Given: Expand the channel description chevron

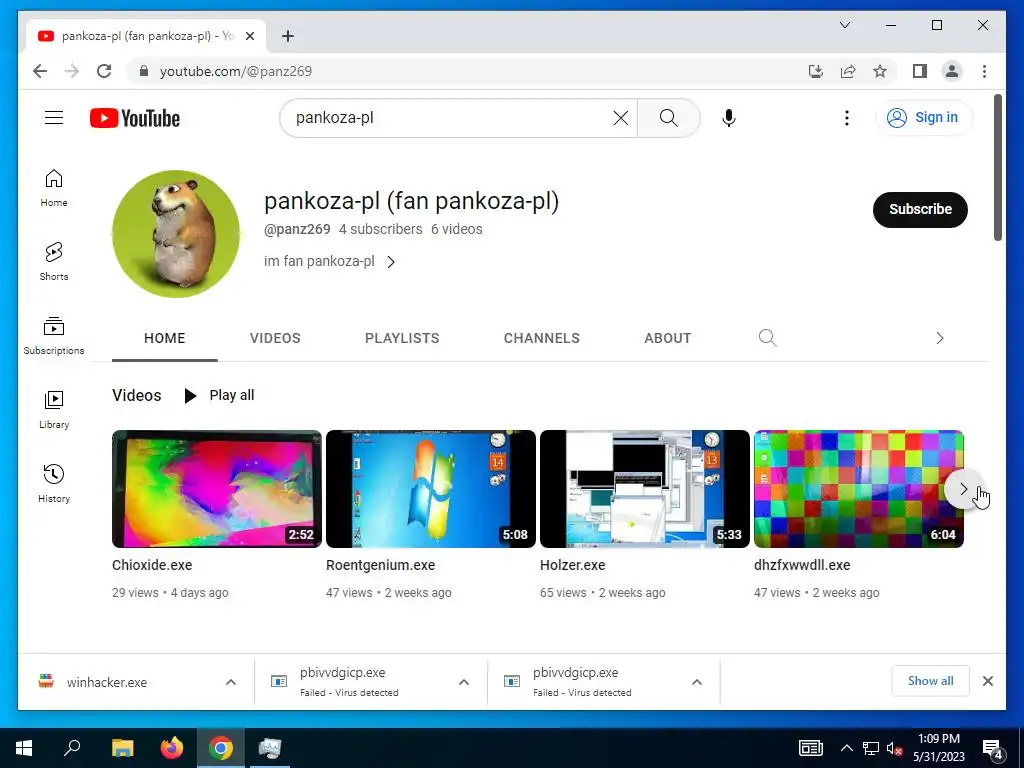Looking at the screenshot, I should pos(391,262).
